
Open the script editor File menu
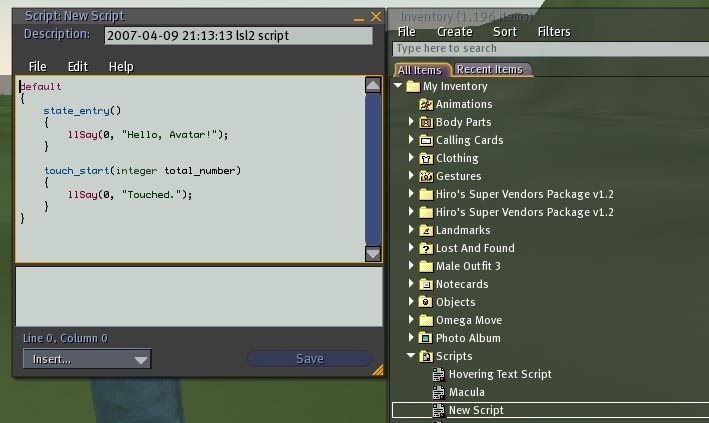pyautogui.click(x=38, y=67)
